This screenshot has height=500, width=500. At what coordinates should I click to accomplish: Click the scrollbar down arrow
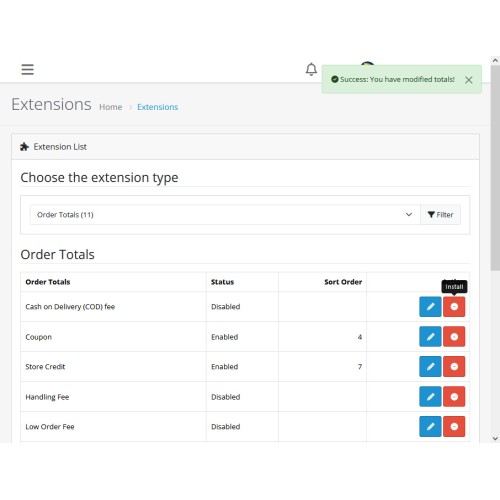point(495,438)
